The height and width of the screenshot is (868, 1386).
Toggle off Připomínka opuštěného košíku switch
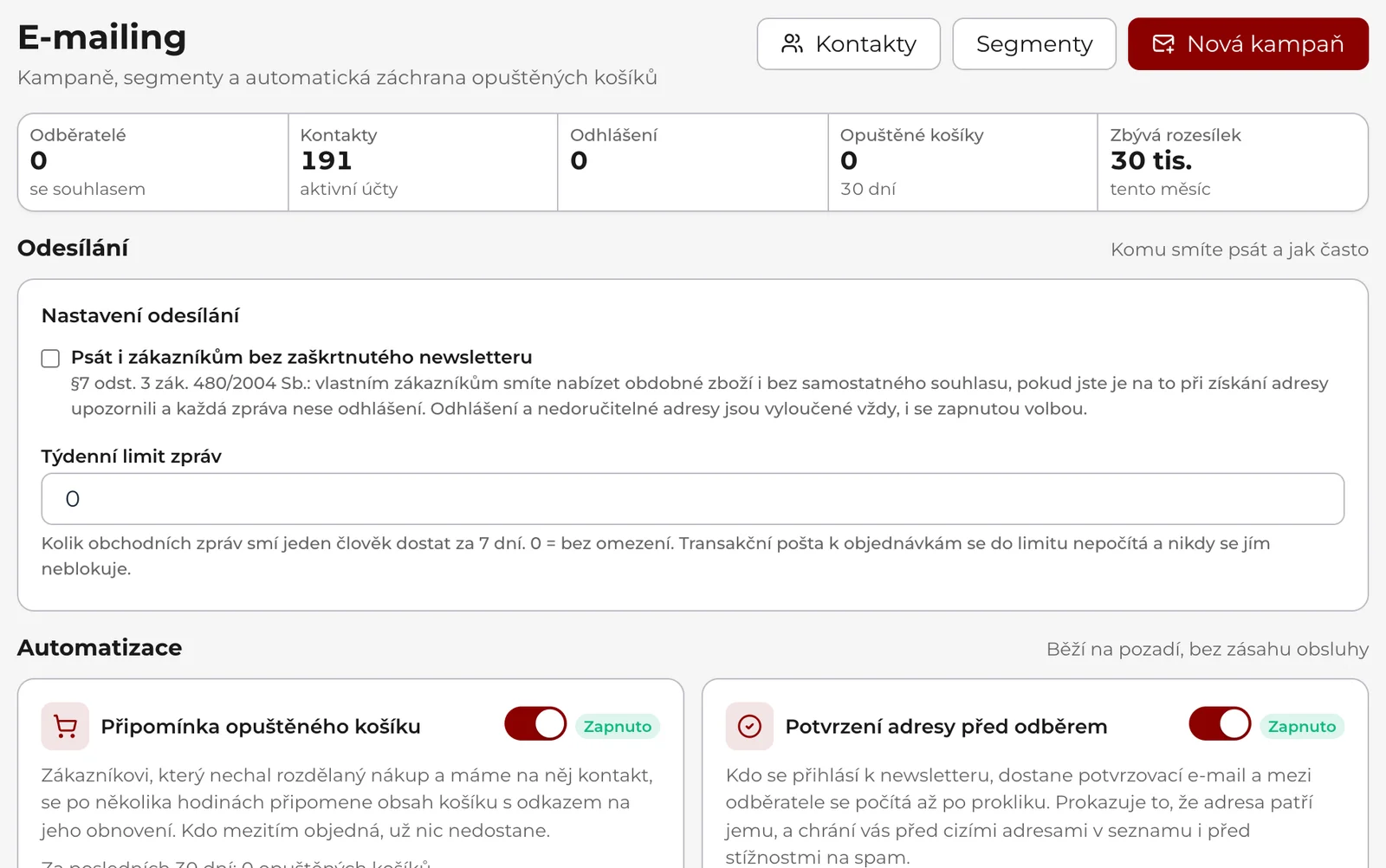[535, 723]
